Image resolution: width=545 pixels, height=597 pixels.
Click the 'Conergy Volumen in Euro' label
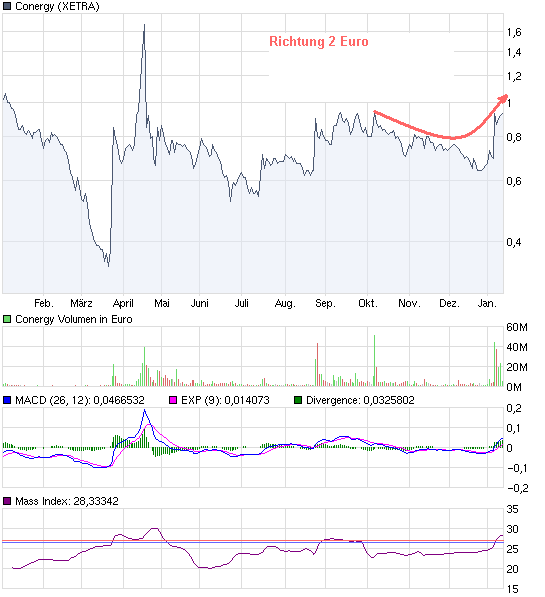click(x=74, y=319)
